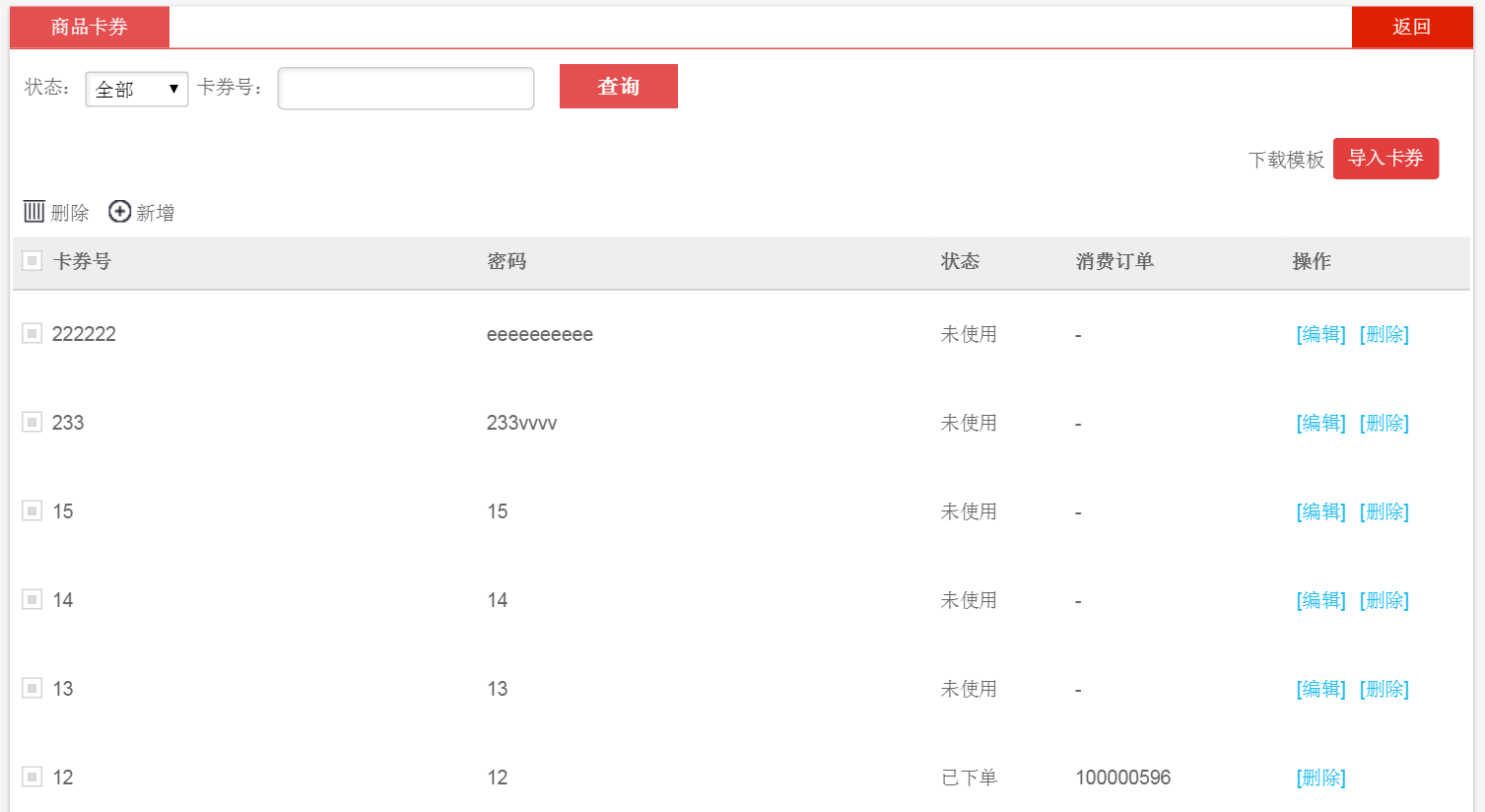
Task: Click the 新增 label text
Action: 156,213
